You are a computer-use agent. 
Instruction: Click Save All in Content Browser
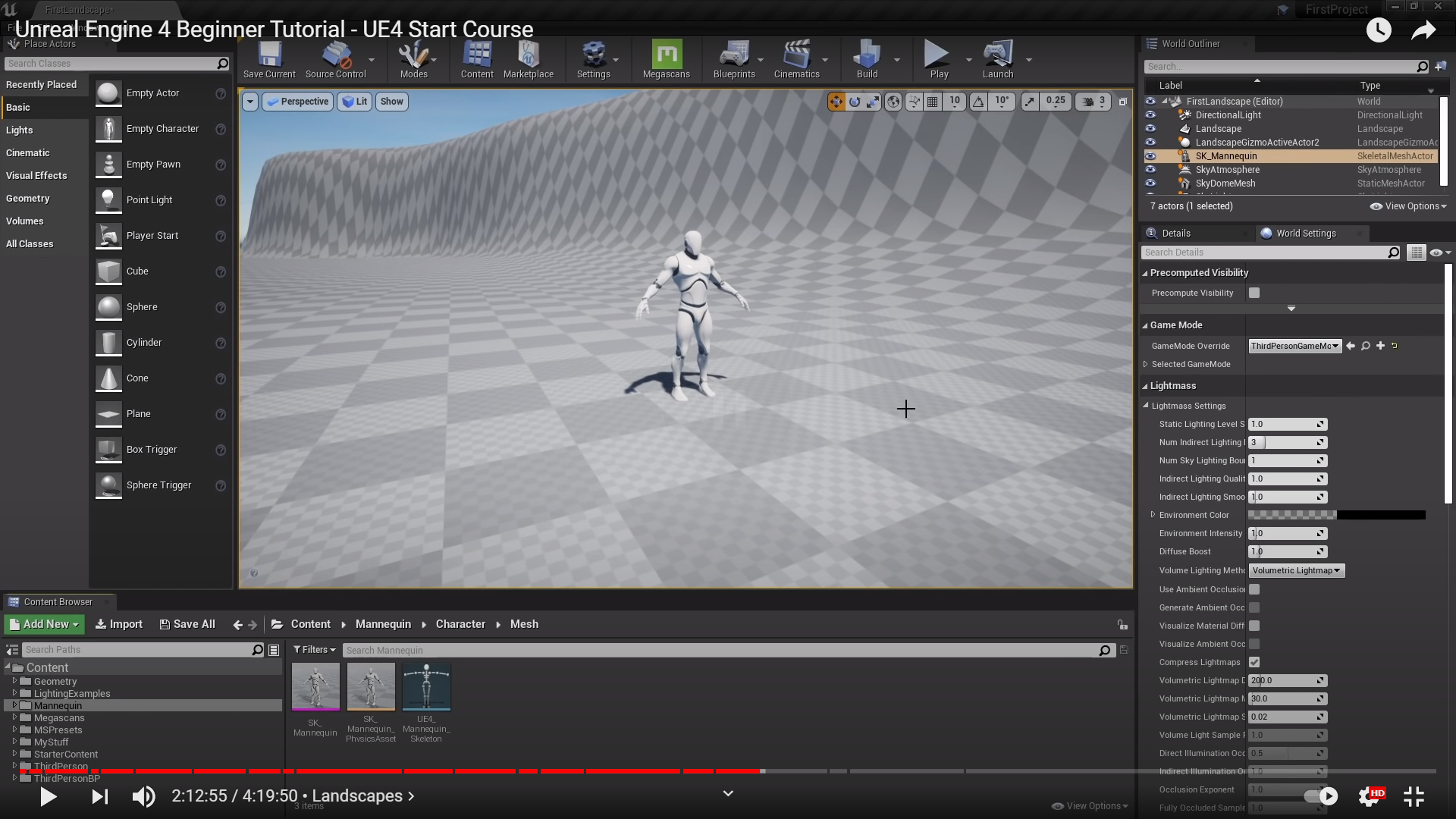[x=187, y=624]
